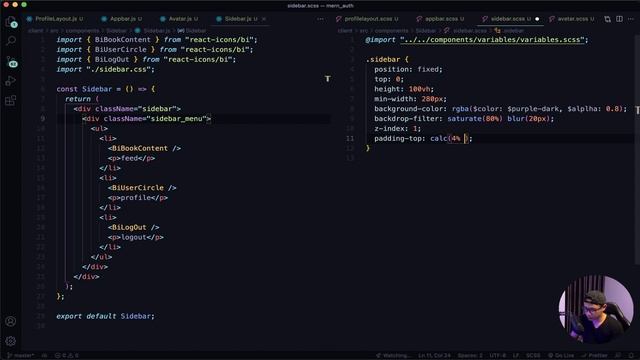Click 'sidebar_menu' className text

coord(176,119)
